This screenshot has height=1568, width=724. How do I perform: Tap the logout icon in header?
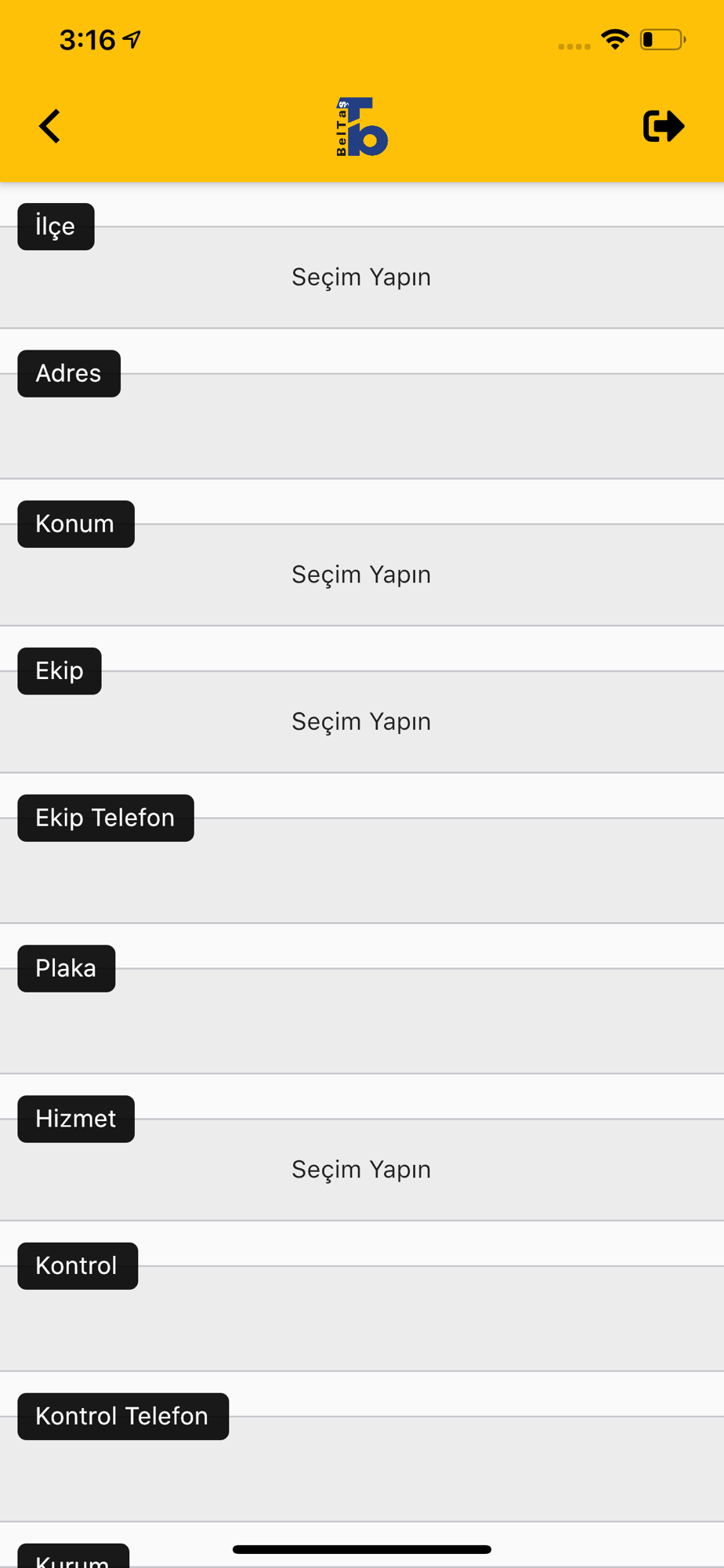(664, 126)
